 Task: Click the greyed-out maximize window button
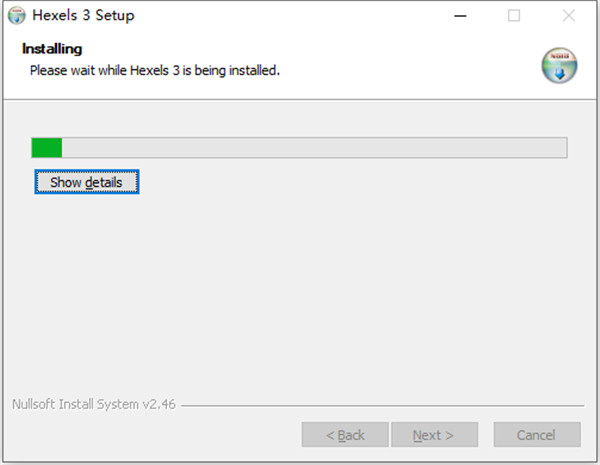point(514,16)
